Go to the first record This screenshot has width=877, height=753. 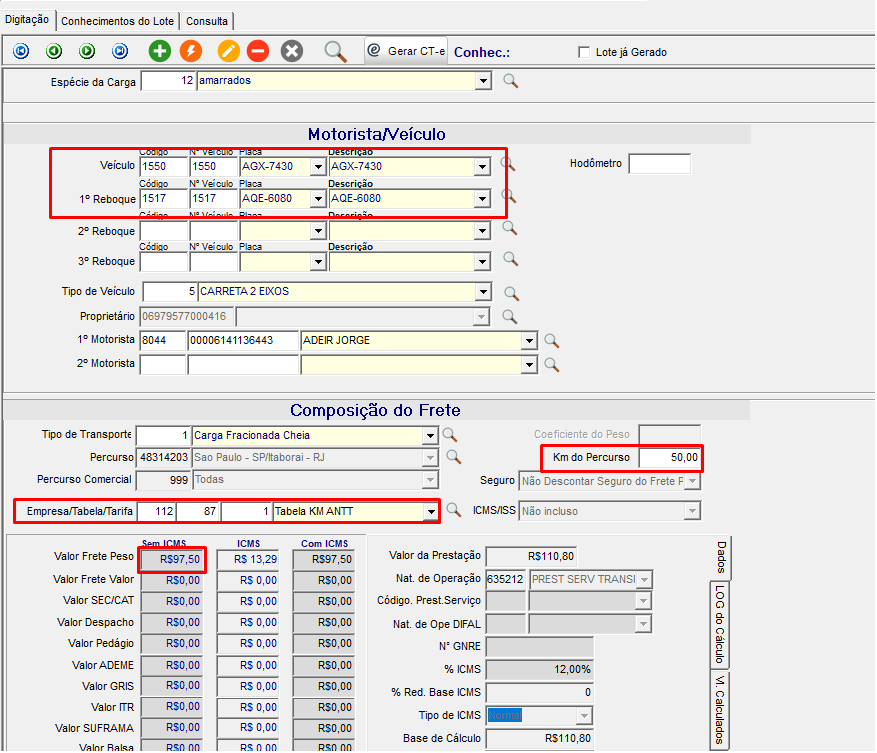21,50
